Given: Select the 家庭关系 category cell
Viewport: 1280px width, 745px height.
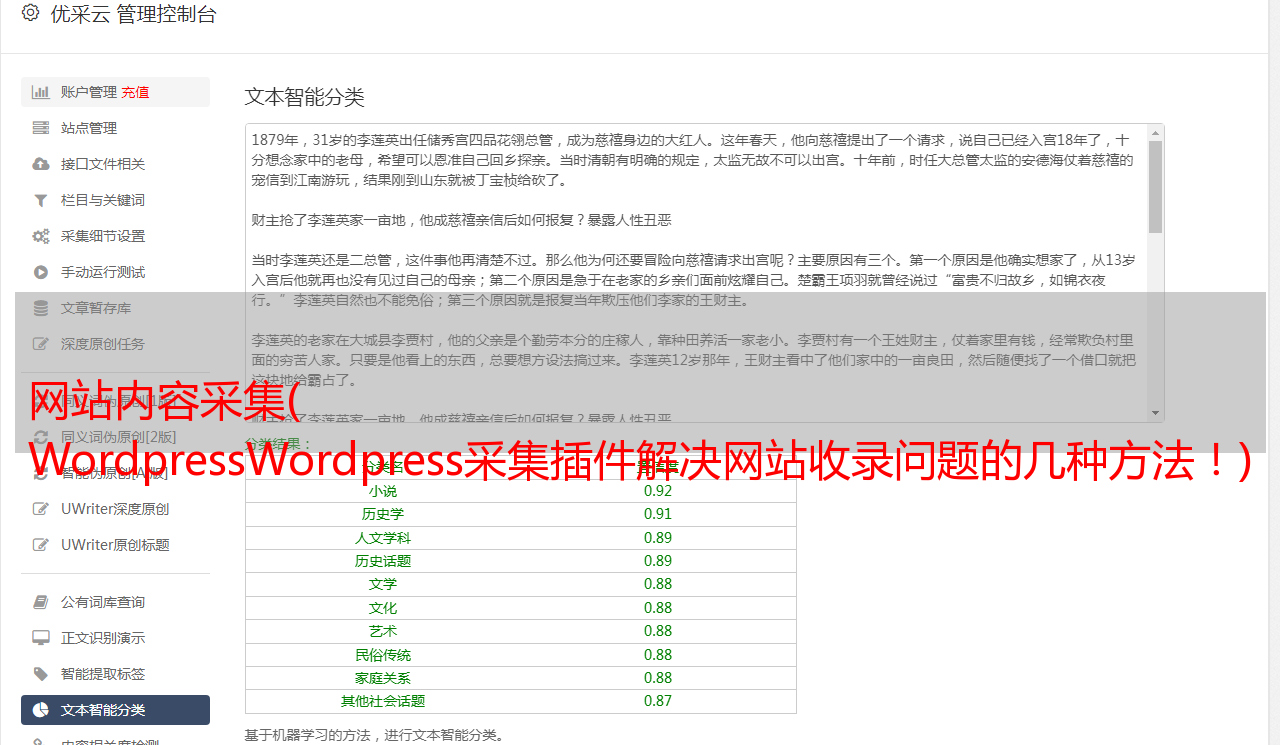Looking at the screenshot, I should [x=383, y=678].
